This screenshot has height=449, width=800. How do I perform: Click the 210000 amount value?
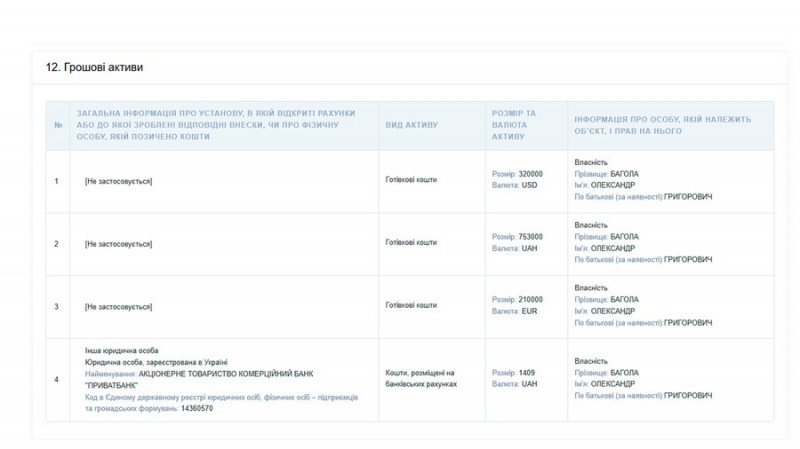pos(531,299)
